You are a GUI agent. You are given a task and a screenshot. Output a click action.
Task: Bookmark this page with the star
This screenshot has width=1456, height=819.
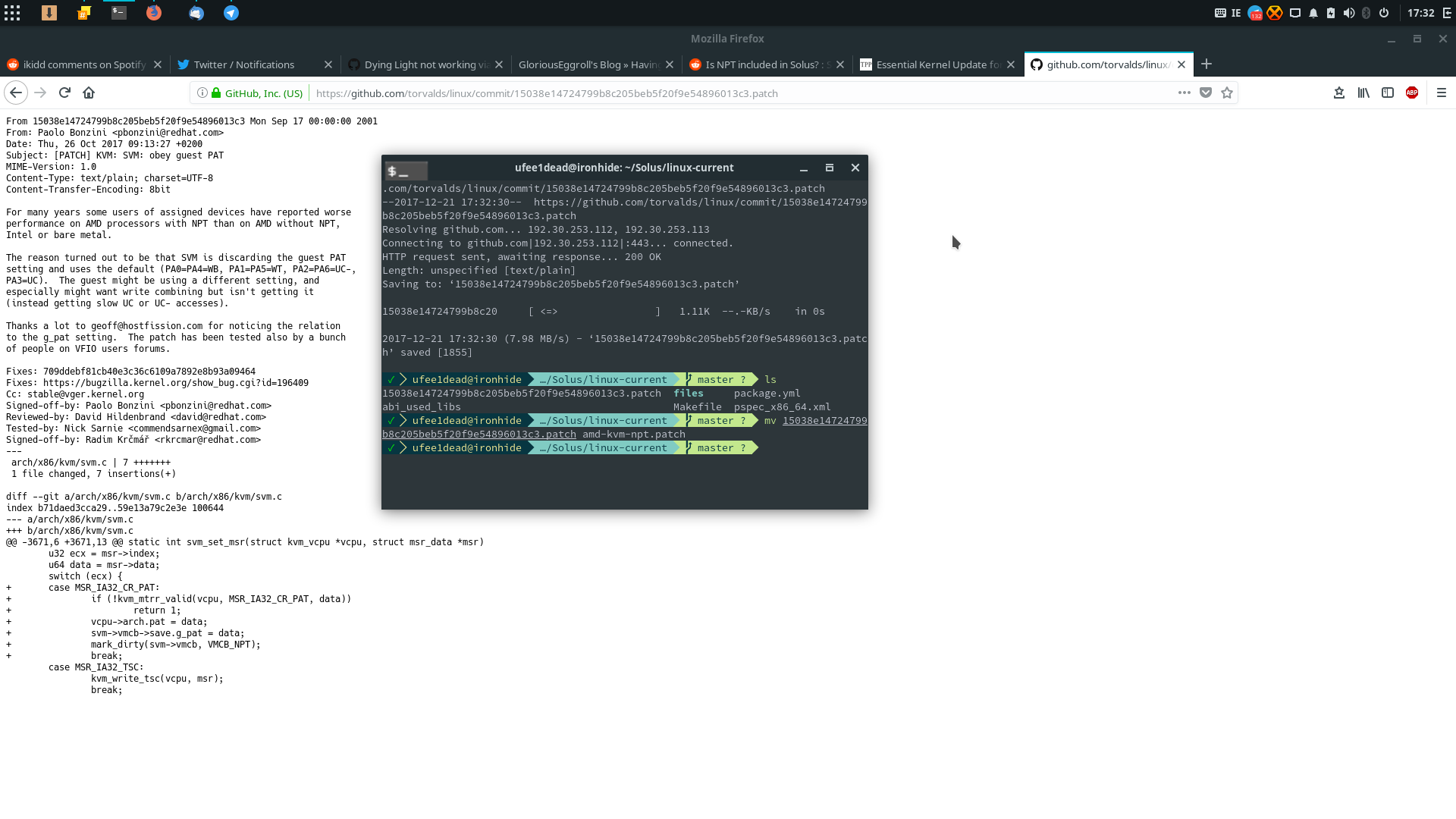click(x=1227, y=93)
